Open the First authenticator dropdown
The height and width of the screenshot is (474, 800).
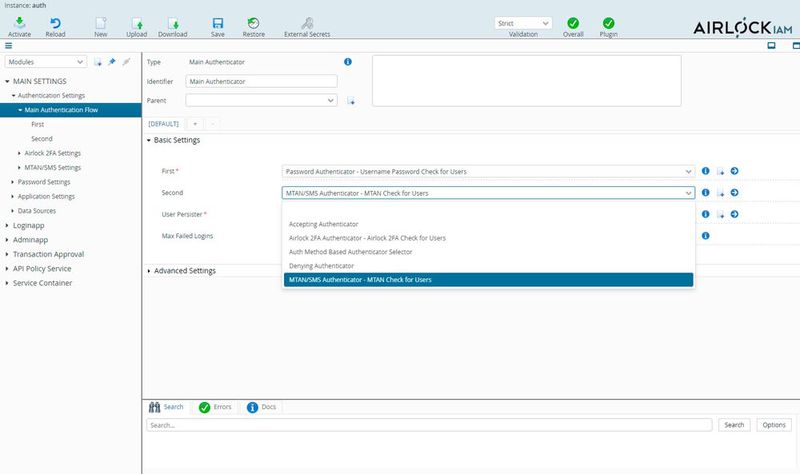click(488, 171)
